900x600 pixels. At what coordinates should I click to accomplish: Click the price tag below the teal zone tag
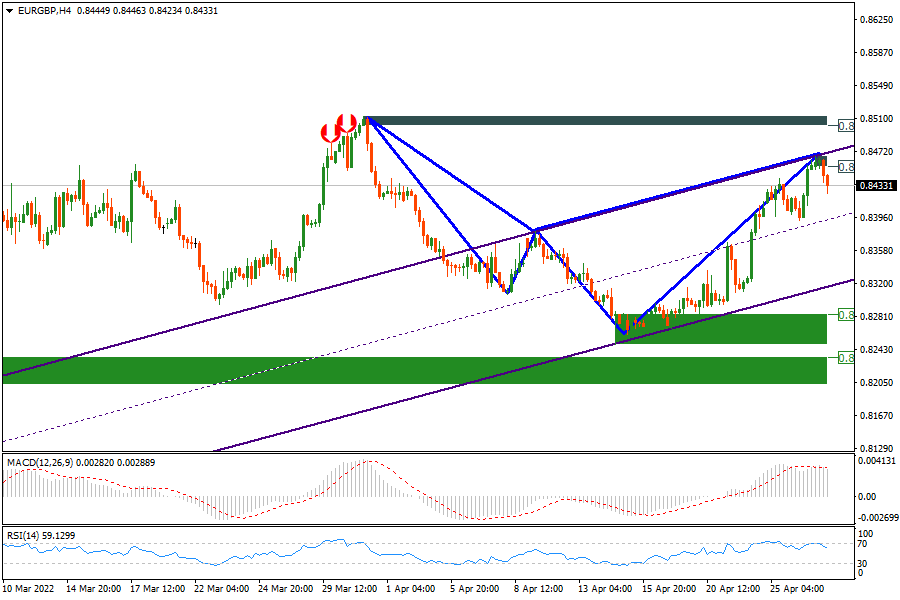[845, 167]
